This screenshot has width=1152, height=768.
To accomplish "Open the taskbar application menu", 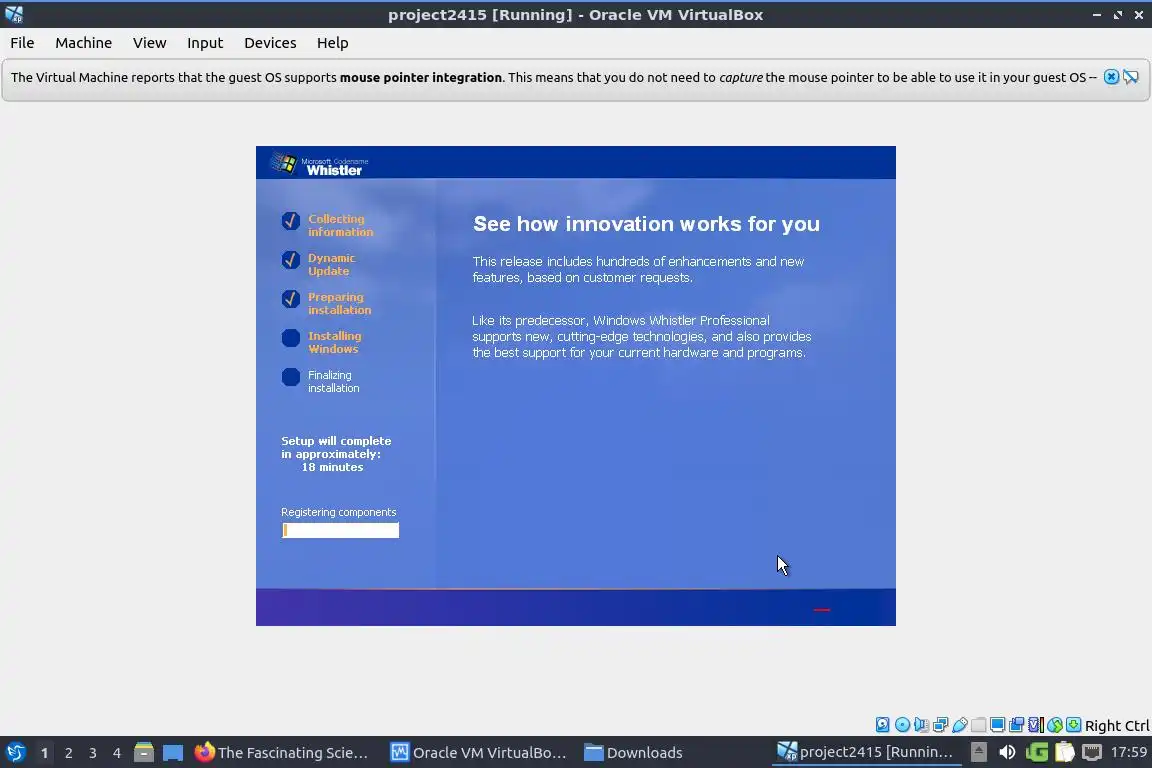I will tap(15, 752).
